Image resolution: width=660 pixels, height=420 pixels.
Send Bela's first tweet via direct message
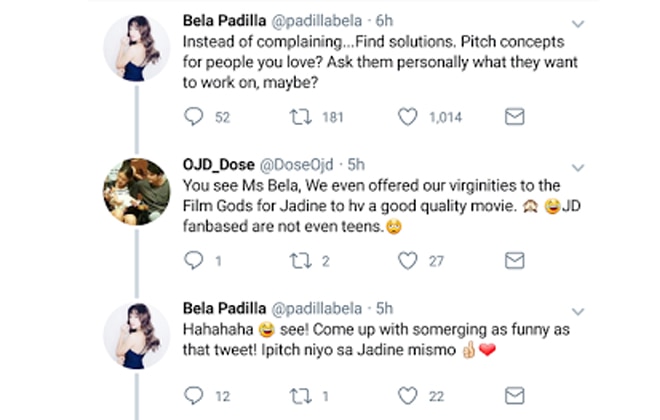tap(514, 117)
